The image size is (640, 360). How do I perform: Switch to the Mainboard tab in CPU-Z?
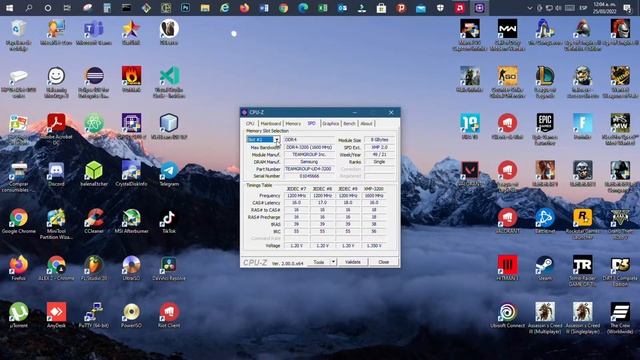pyautogui.click(x=271, y=123)
